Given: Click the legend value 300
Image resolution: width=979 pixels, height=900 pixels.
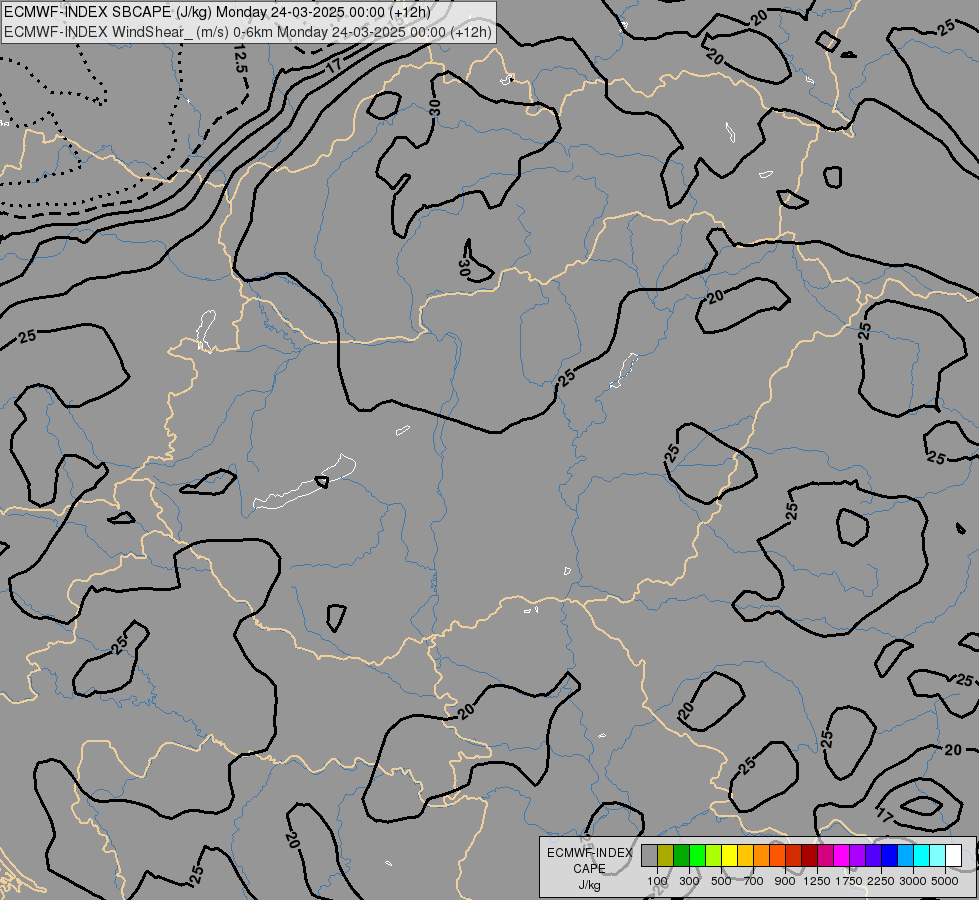Looking at the screenshot, I should coord(689,881).
